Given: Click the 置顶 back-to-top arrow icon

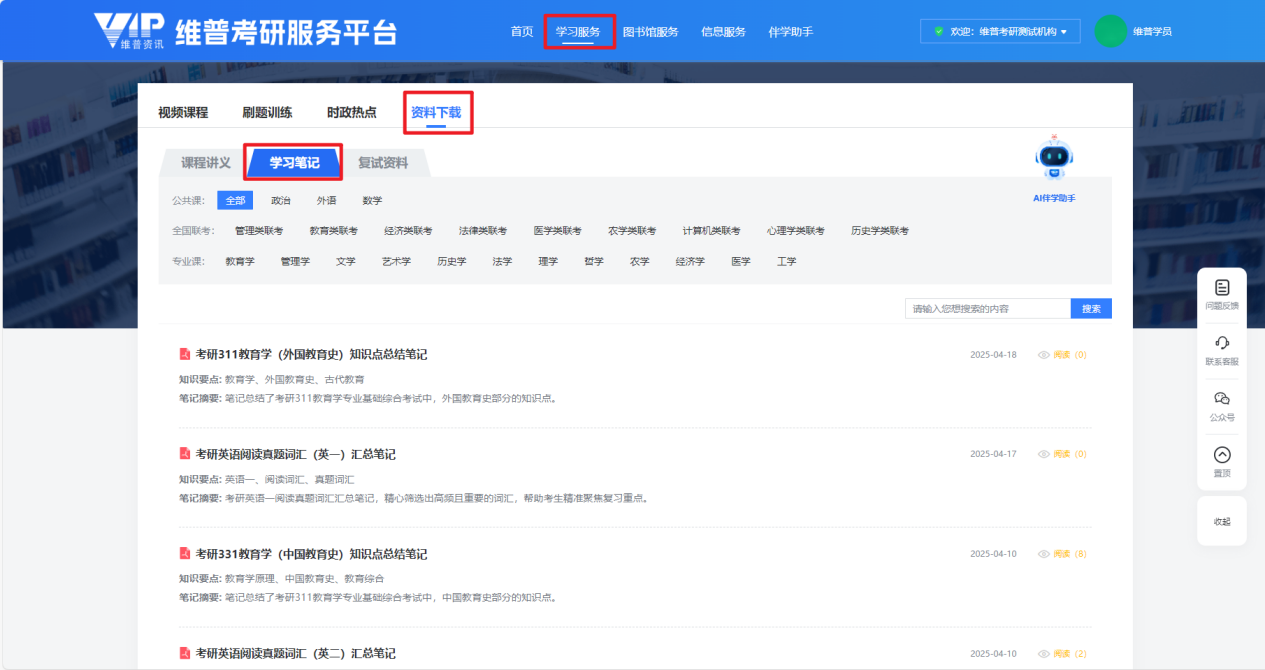Looking at the screenshot, I should [1221, 455].
